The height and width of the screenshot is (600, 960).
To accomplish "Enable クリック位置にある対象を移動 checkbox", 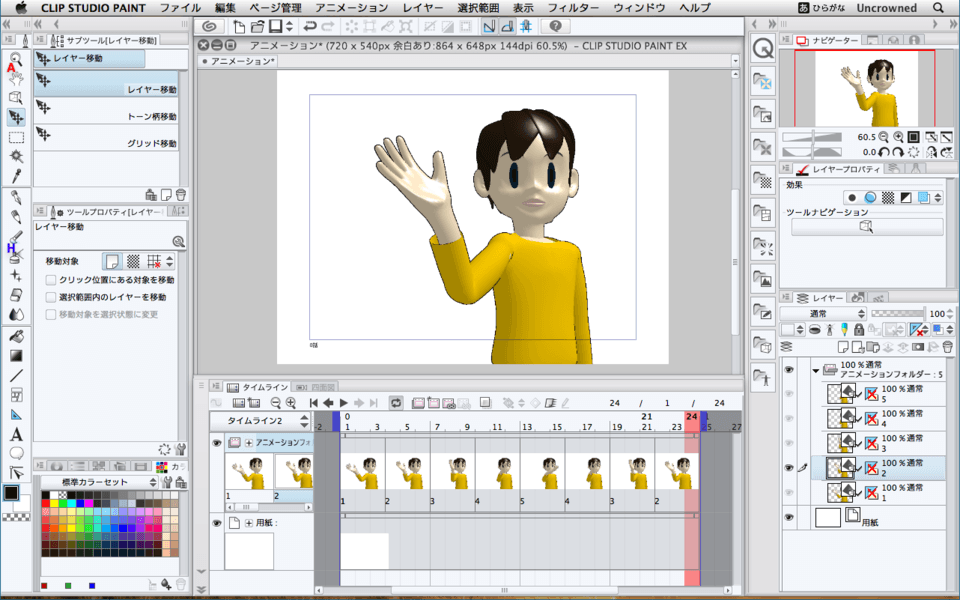I will click(51, 281).
